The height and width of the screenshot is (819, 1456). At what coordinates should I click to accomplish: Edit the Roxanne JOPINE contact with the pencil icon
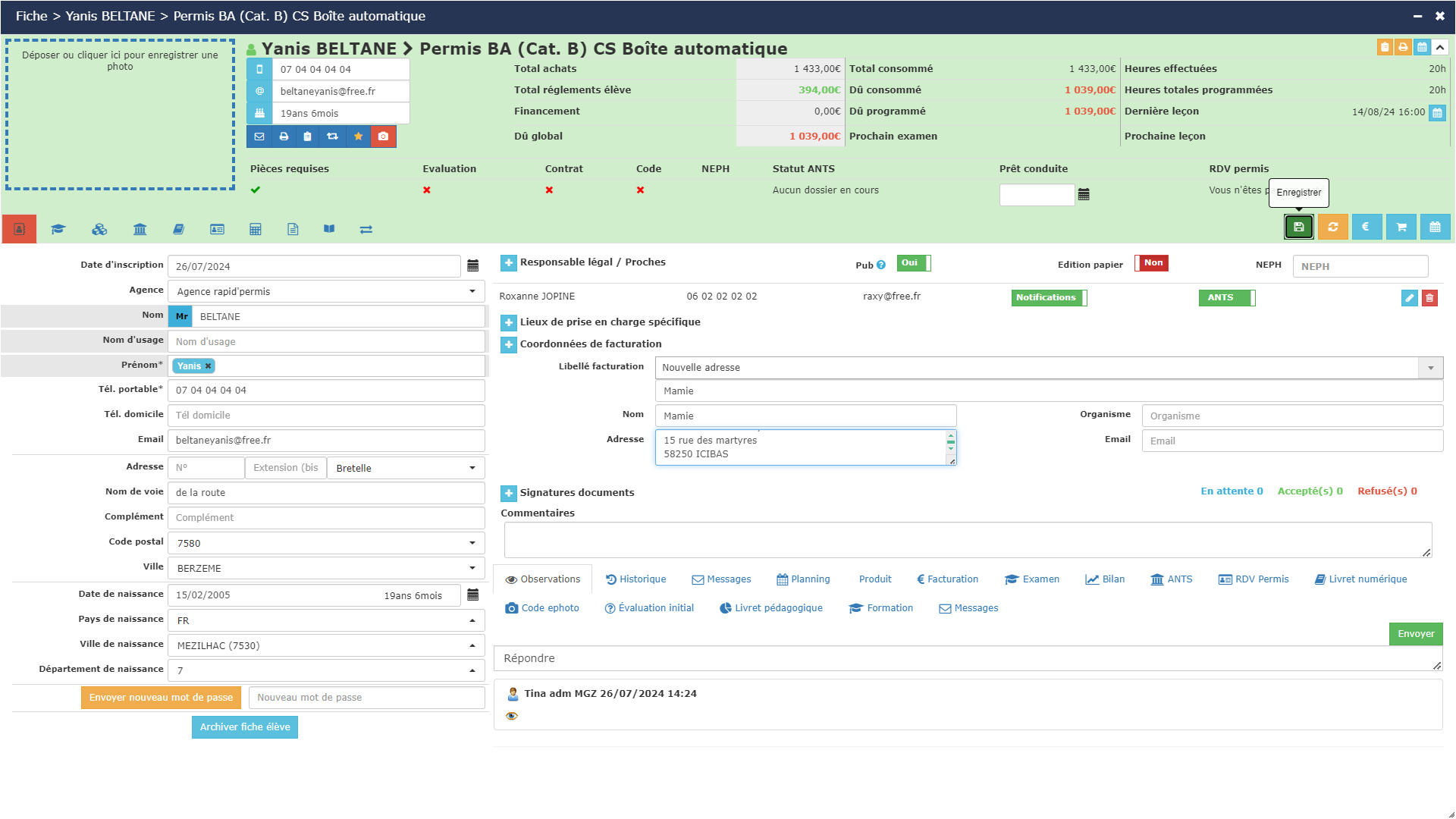click(x=1409, y=298)
